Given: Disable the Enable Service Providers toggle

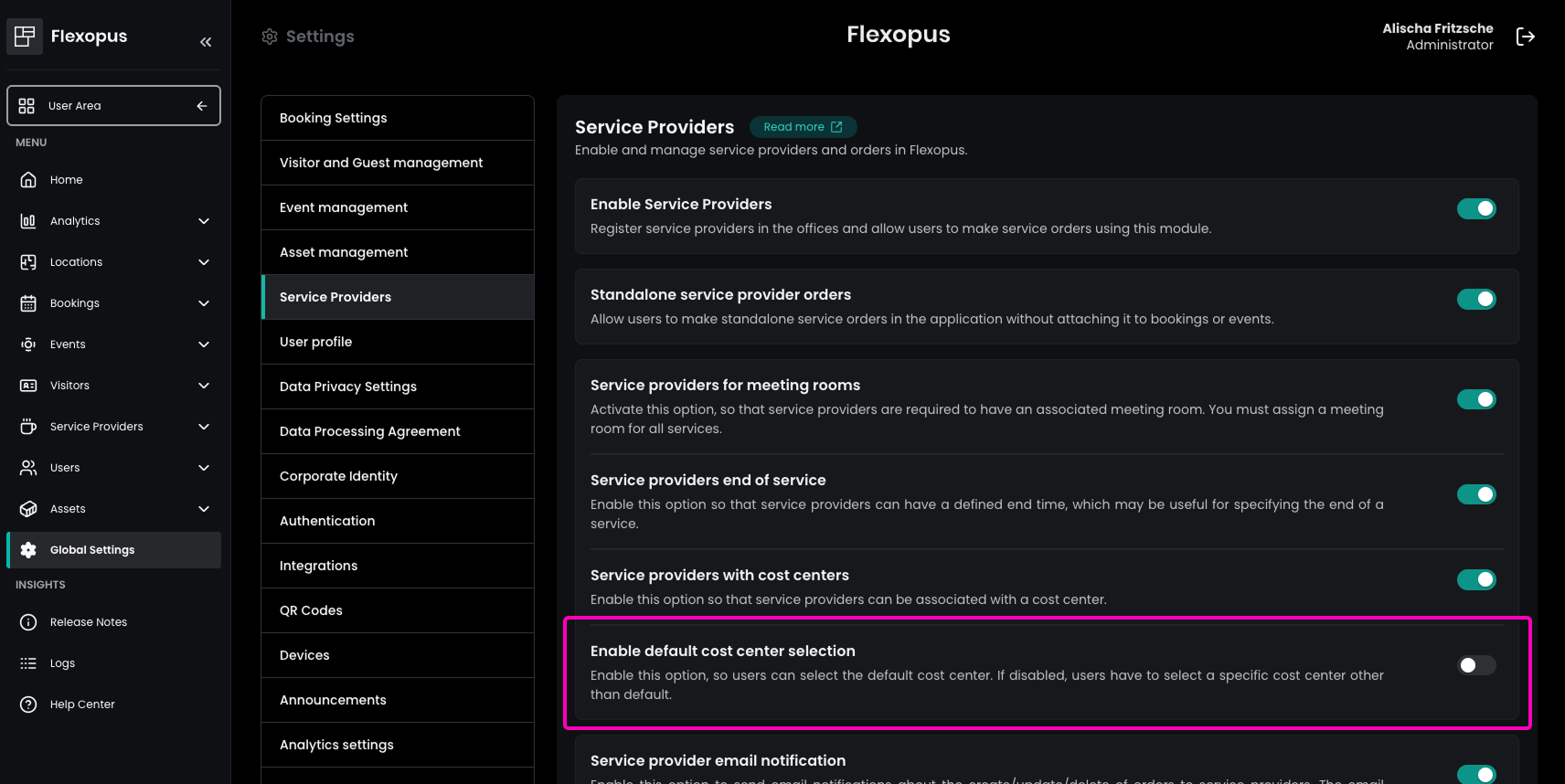Looking at the screenshot, I should click(x=1475, y=209).
